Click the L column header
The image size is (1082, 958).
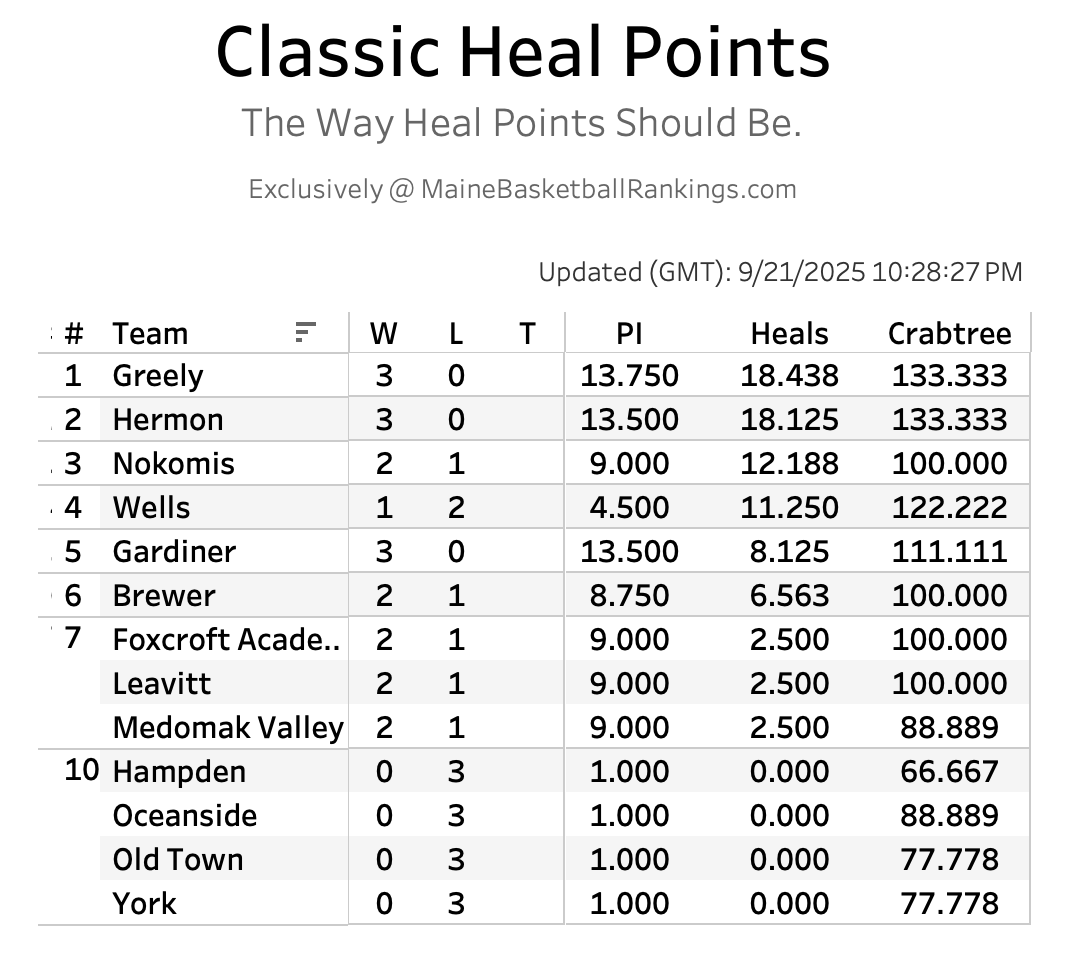456,333
